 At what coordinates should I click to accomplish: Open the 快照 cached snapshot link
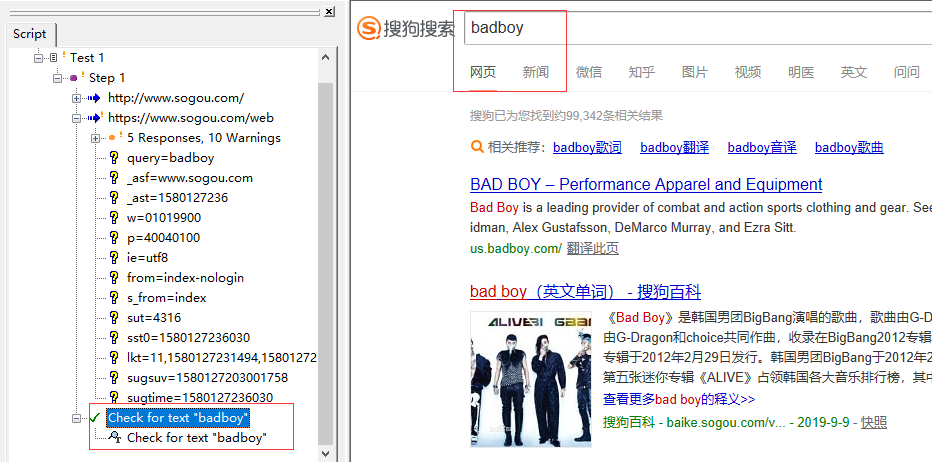click(874, 422)
